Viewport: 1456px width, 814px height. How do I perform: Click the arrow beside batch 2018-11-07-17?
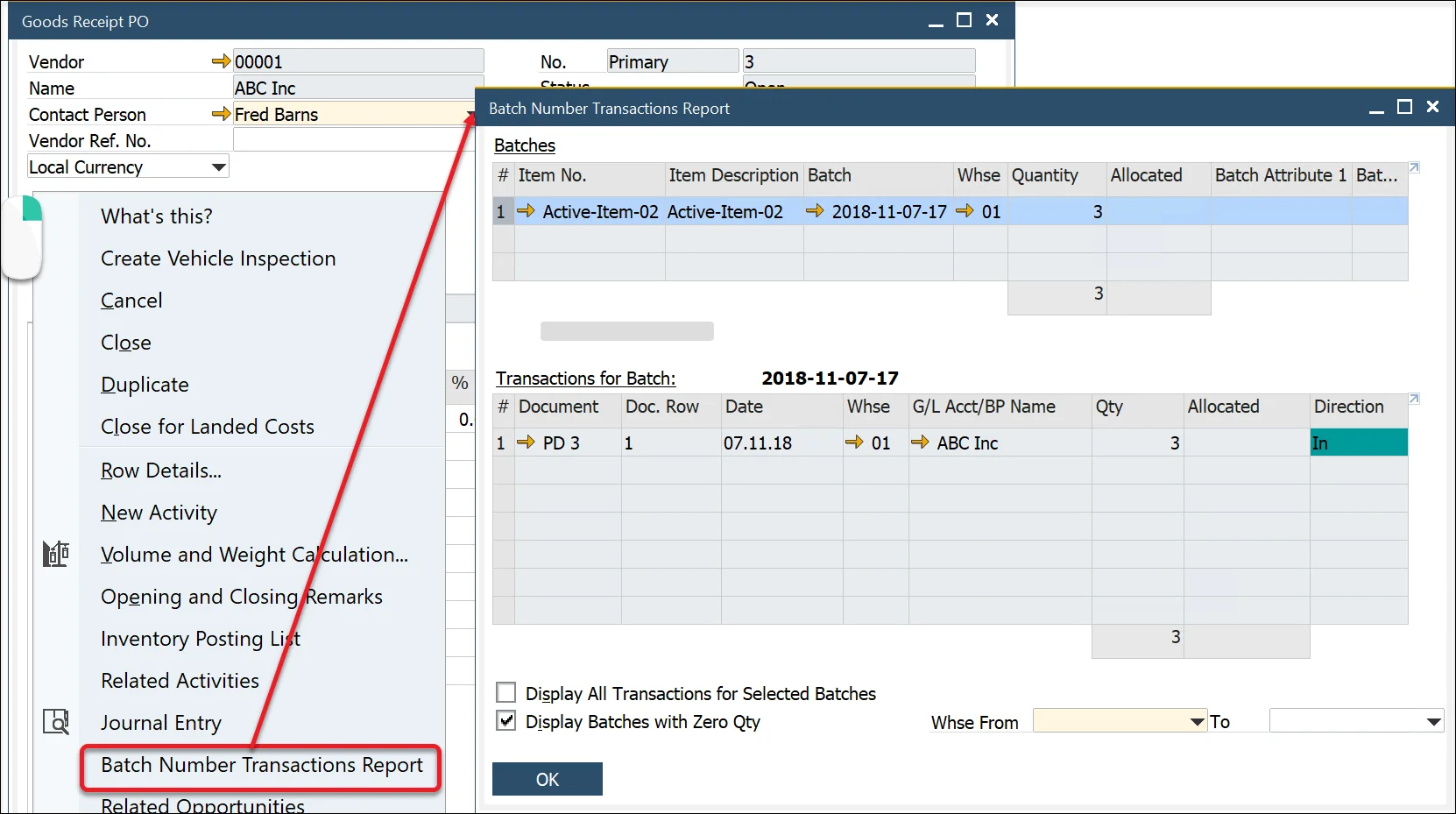click(816, 211)
